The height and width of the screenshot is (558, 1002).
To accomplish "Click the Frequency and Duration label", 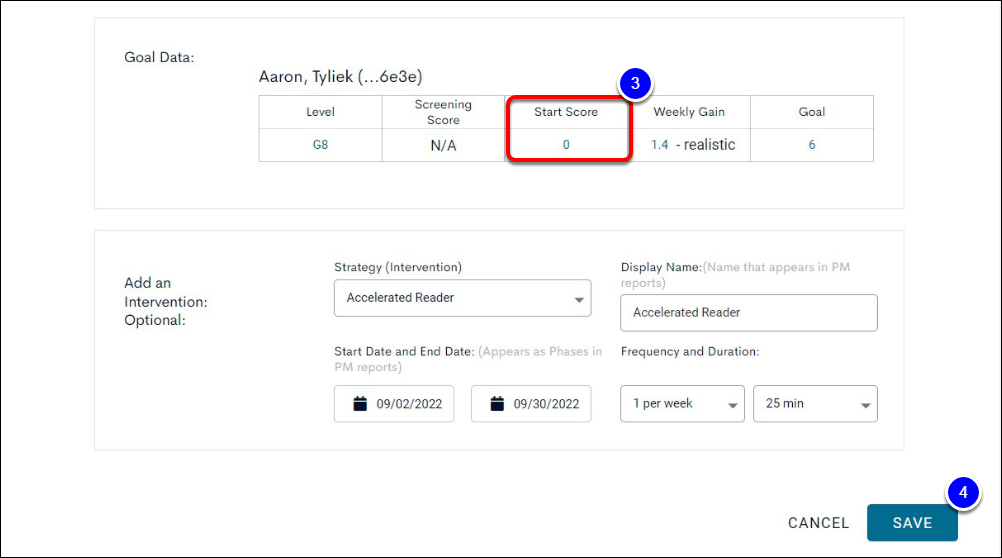I will [x=690, y=352].
